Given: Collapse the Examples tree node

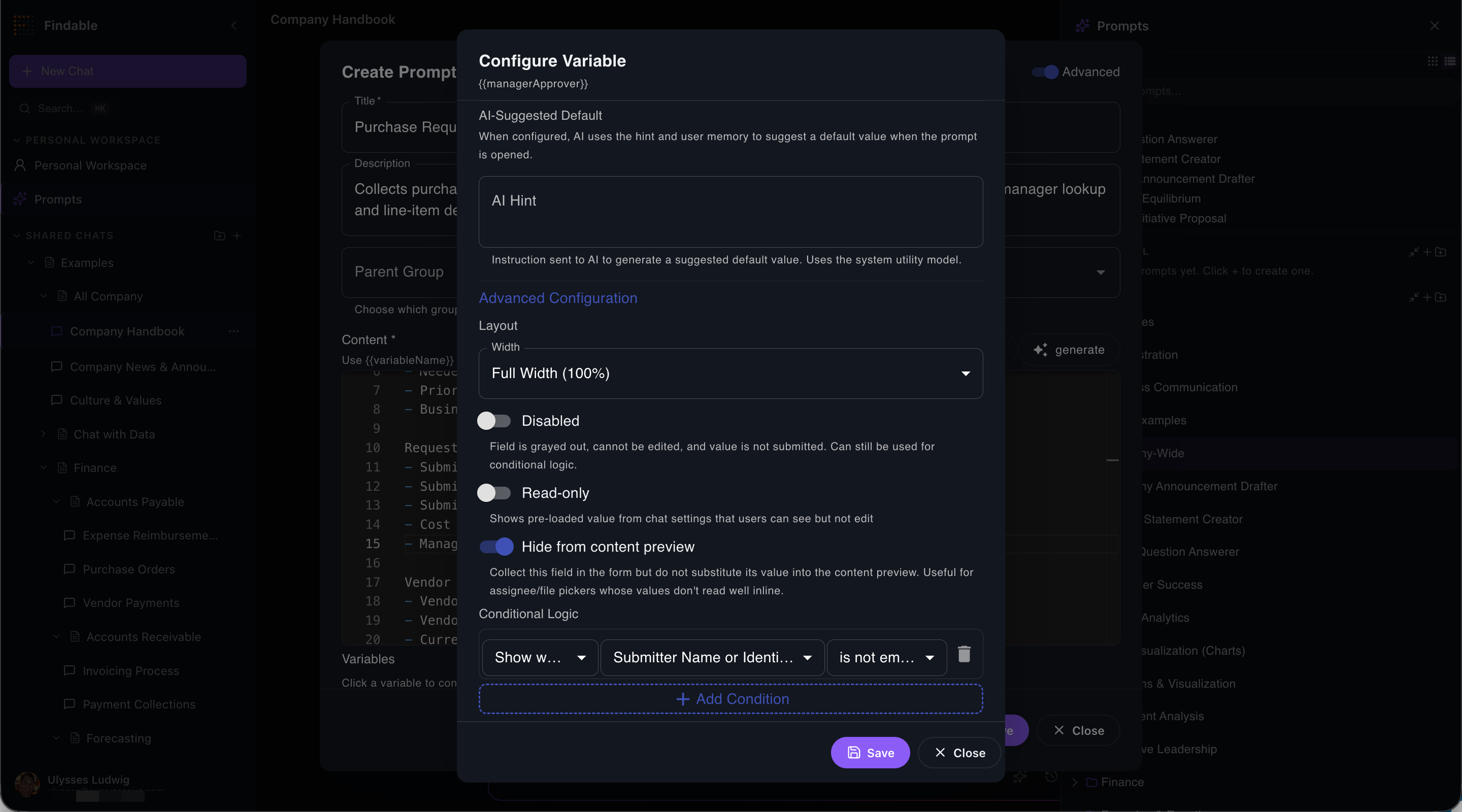Looking at the screenshot, I should coord(31,262).
